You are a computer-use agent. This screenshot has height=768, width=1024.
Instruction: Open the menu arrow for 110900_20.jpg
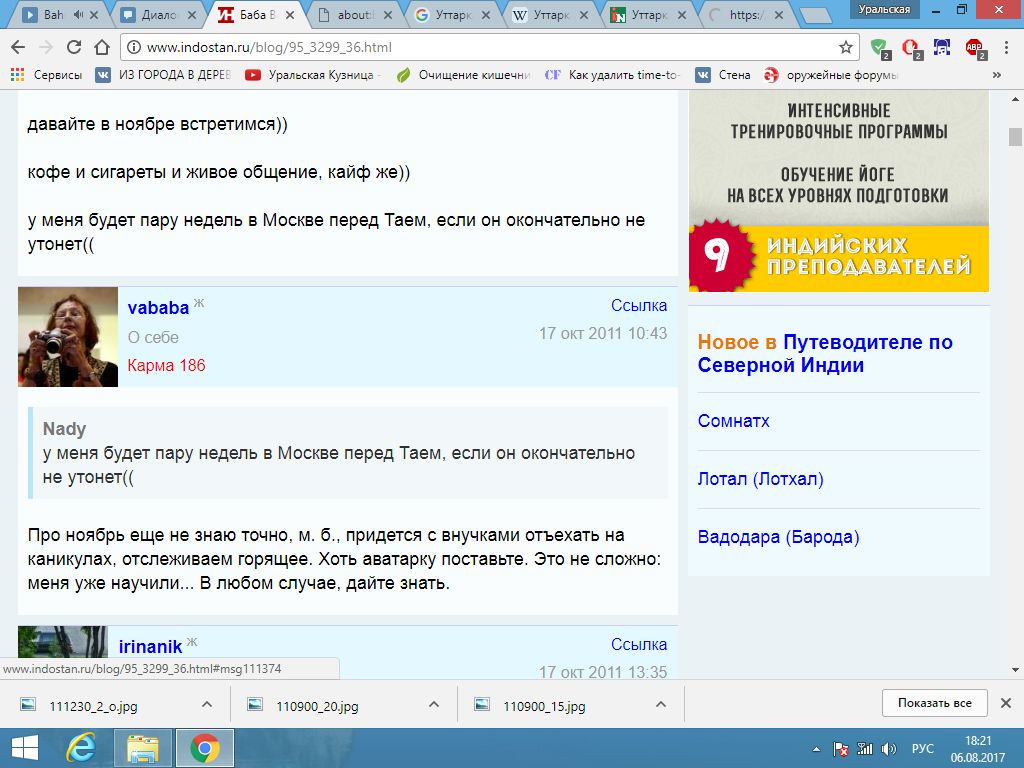click(x=434, y=704)
